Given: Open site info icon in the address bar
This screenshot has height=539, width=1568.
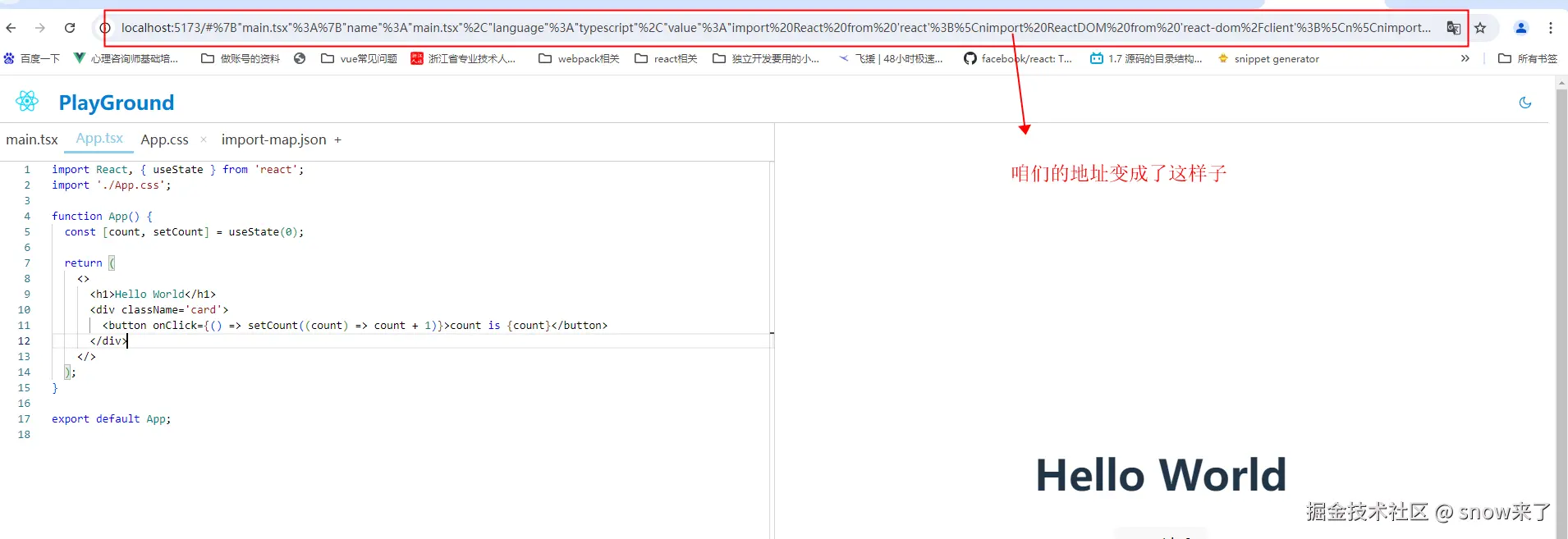Looking at the screenshot, I should tap(105, 28).
